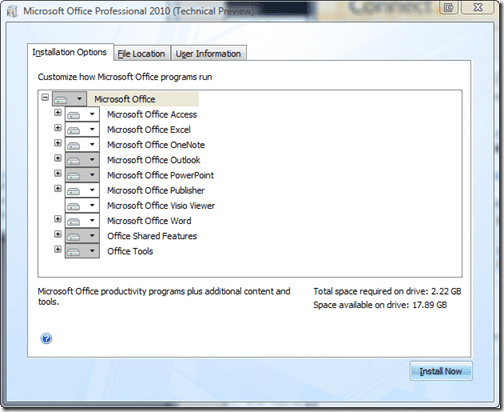504x412 pixels.
Task: Switch to the User Information tab
Action: pyautogui.click(x=209, y=53)
